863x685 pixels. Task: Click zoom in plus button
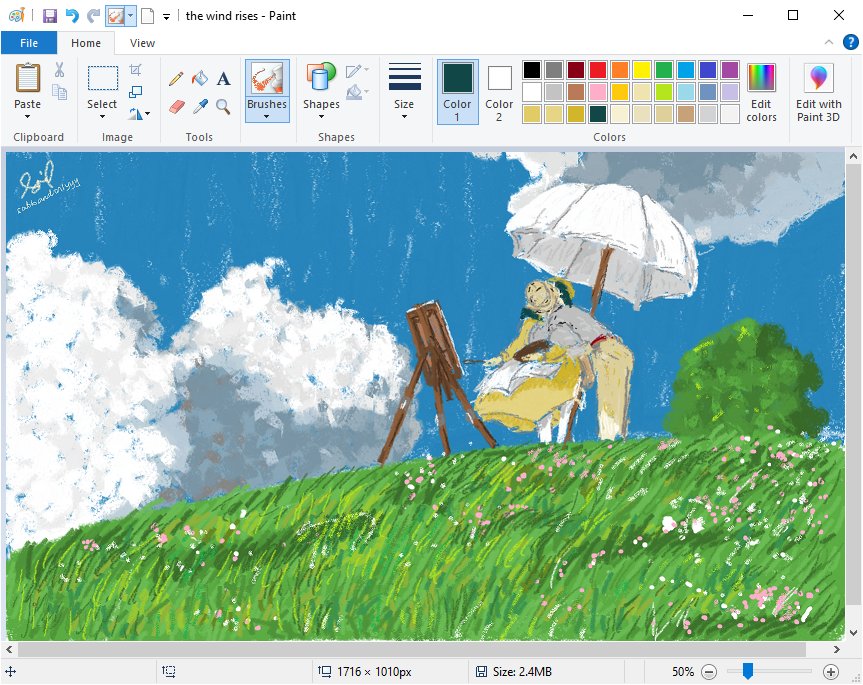point(831,672)
